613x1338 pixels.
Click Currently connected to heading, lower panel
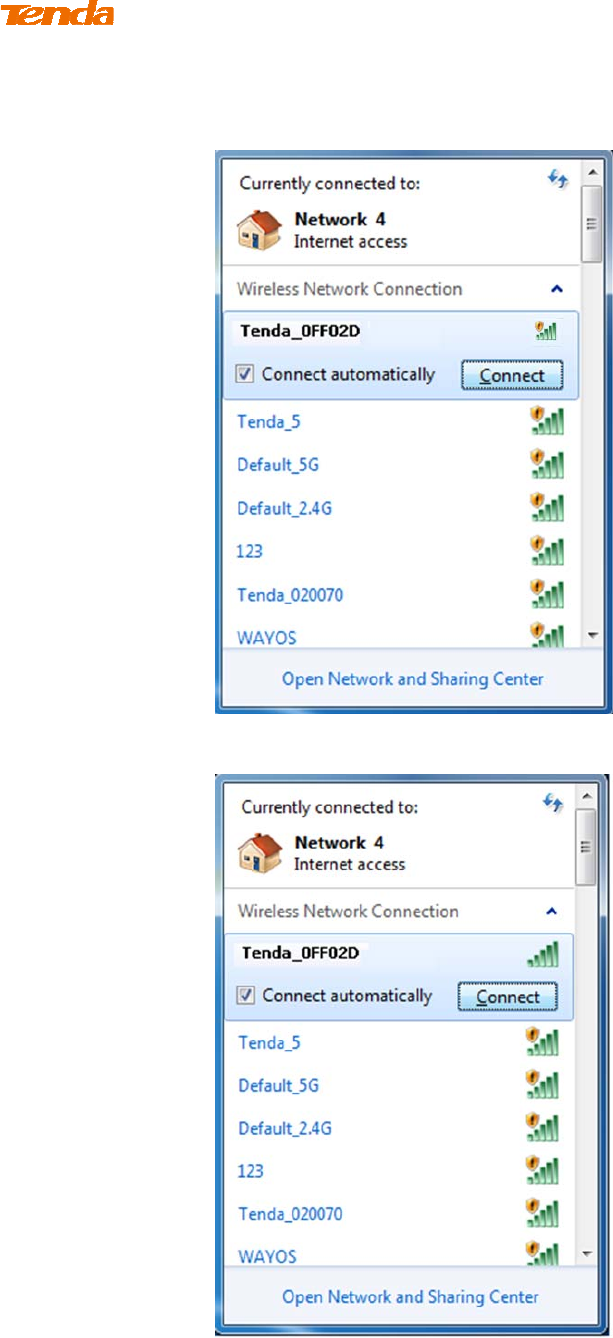330,806
